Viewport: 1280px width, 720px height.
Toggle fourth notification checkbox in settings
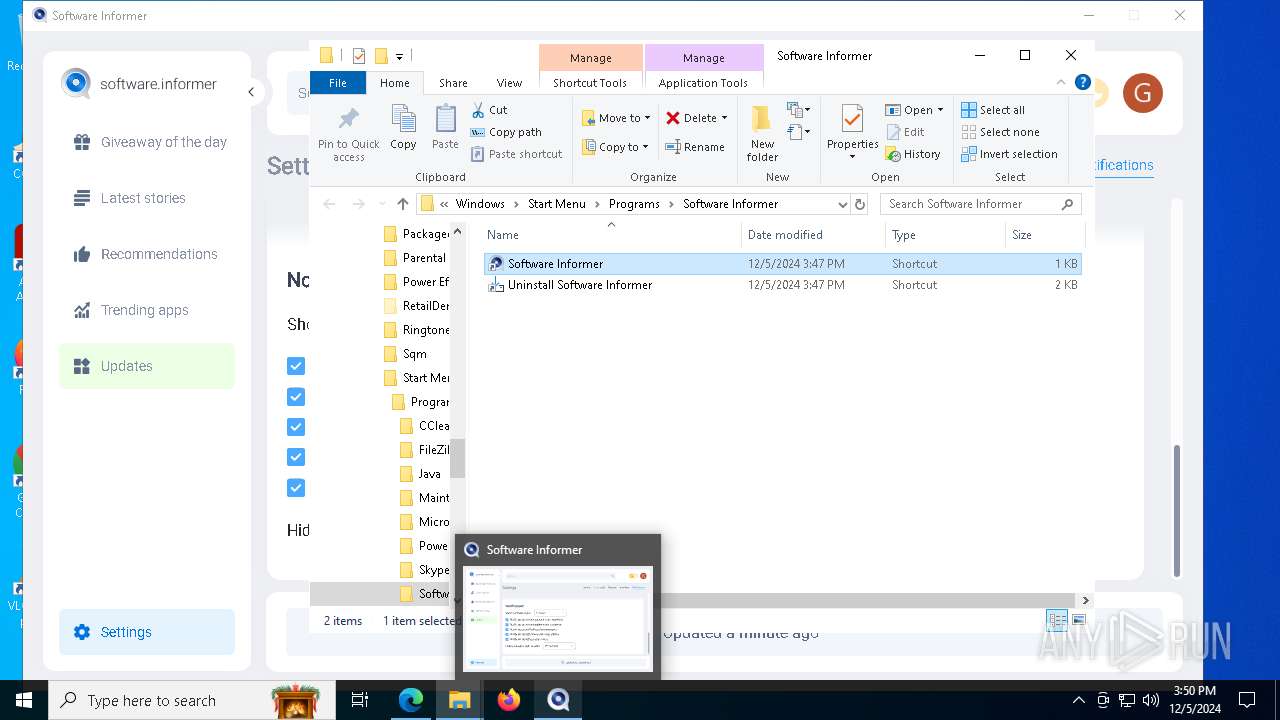point(296,457)
